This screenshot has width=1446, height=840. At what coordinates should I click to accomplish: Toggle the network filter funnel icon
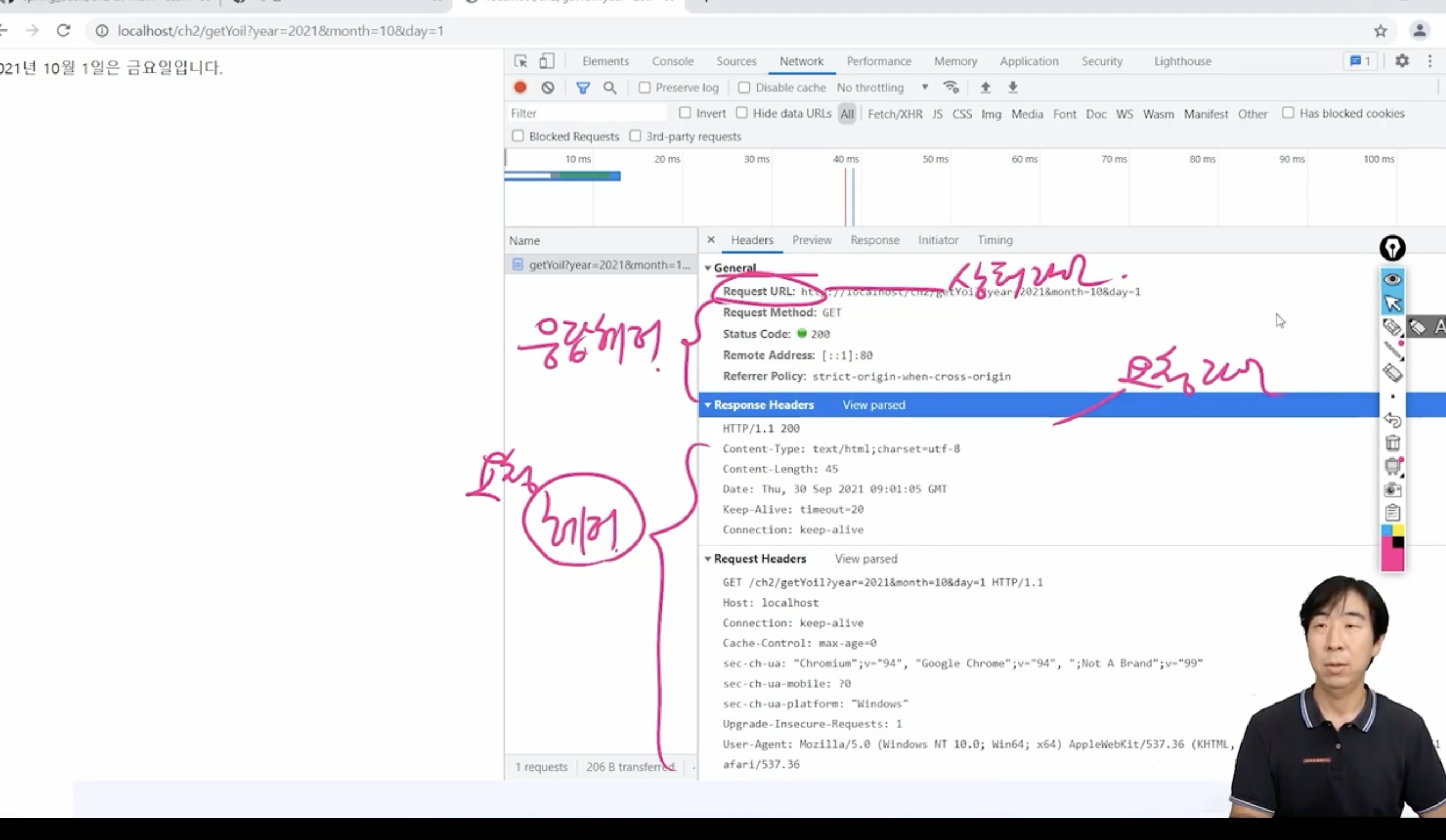click(583, 87)
